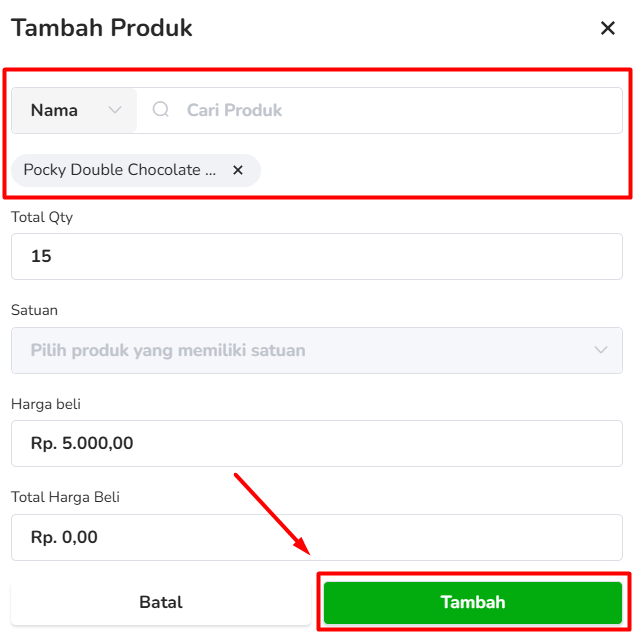Expand the Satuan unit dropdown
635x640 pixels.
coord(316,350)
